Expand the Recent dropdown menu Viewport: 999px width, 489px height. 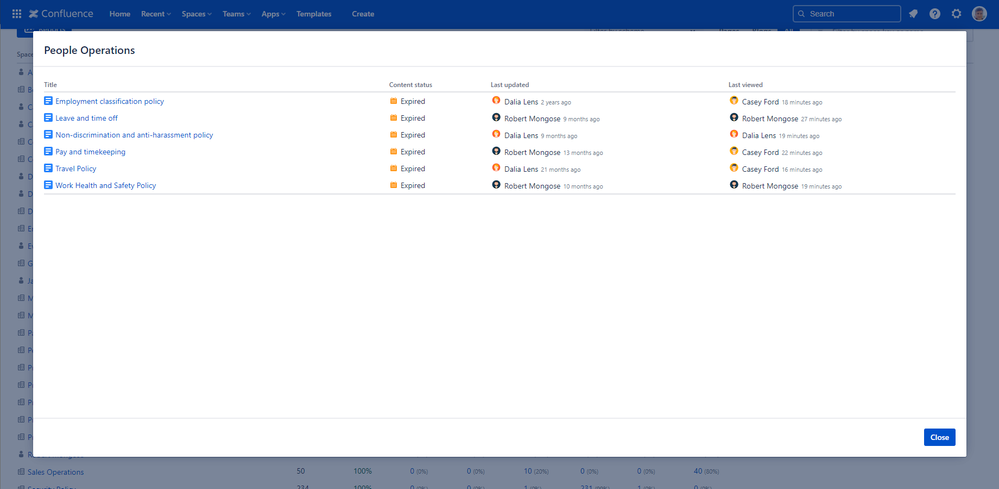156,14
